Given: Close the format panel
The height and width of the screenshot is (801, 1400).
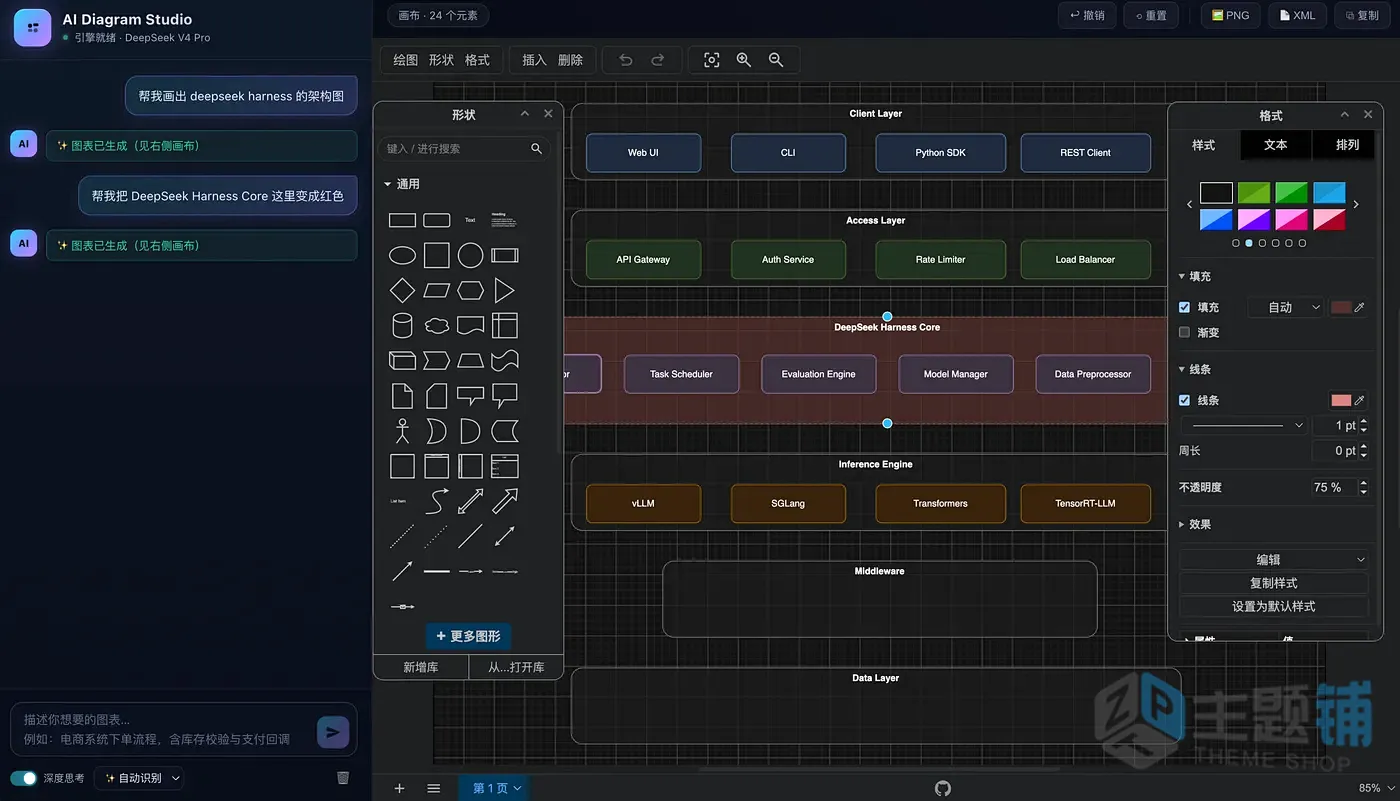Looking at the screenshot, I should 1368,115.
